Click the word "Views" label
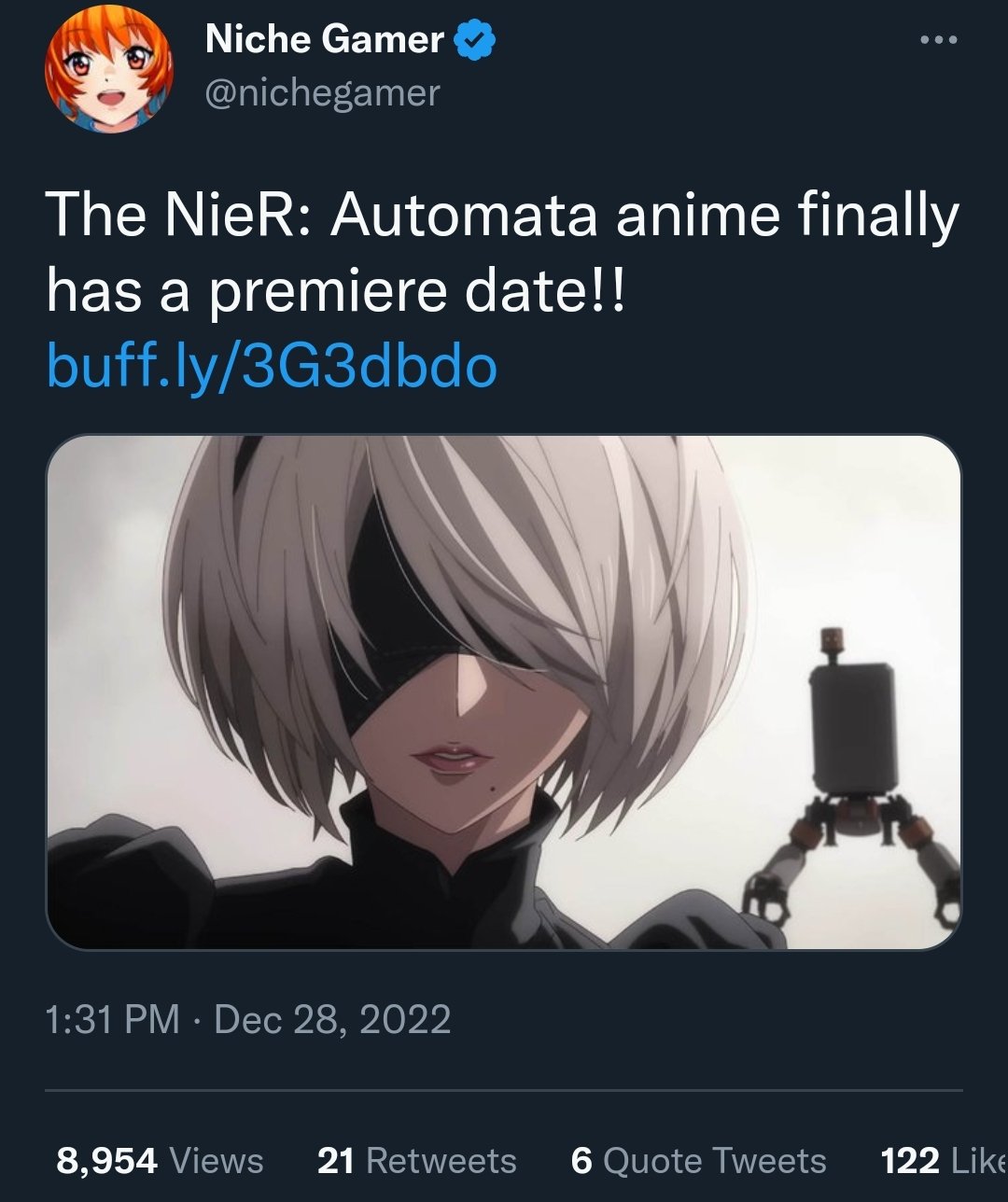This screenshot has height=1202, width=1008. (217, 1161)
